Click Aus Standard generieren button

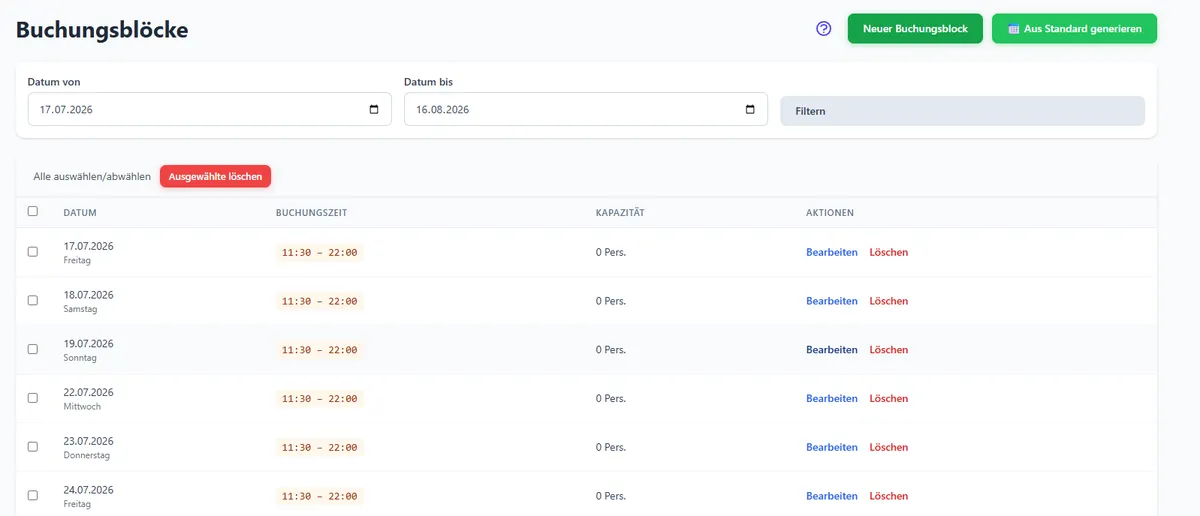coord(1074,29)
